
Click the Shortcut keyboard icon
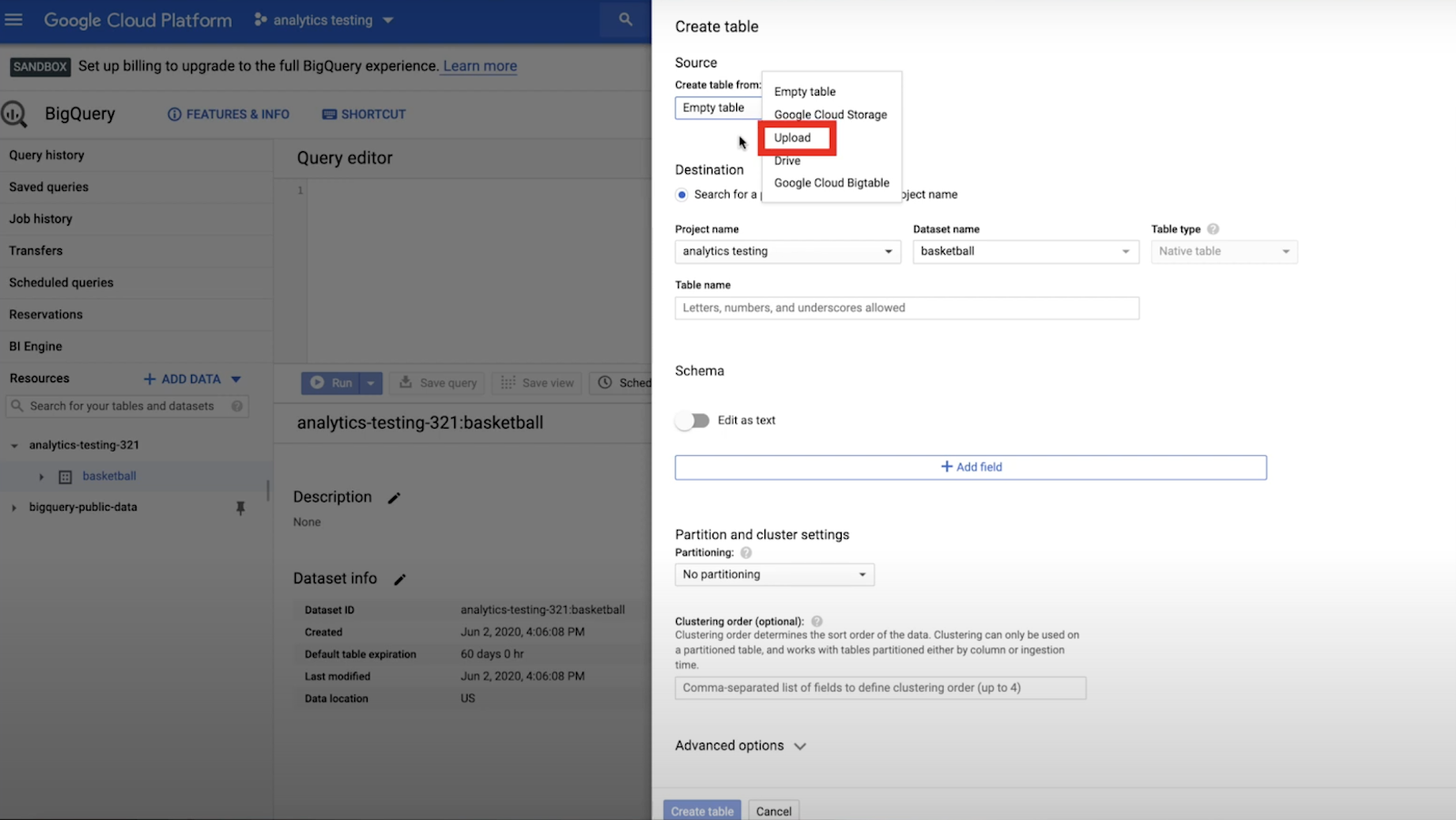329,115
